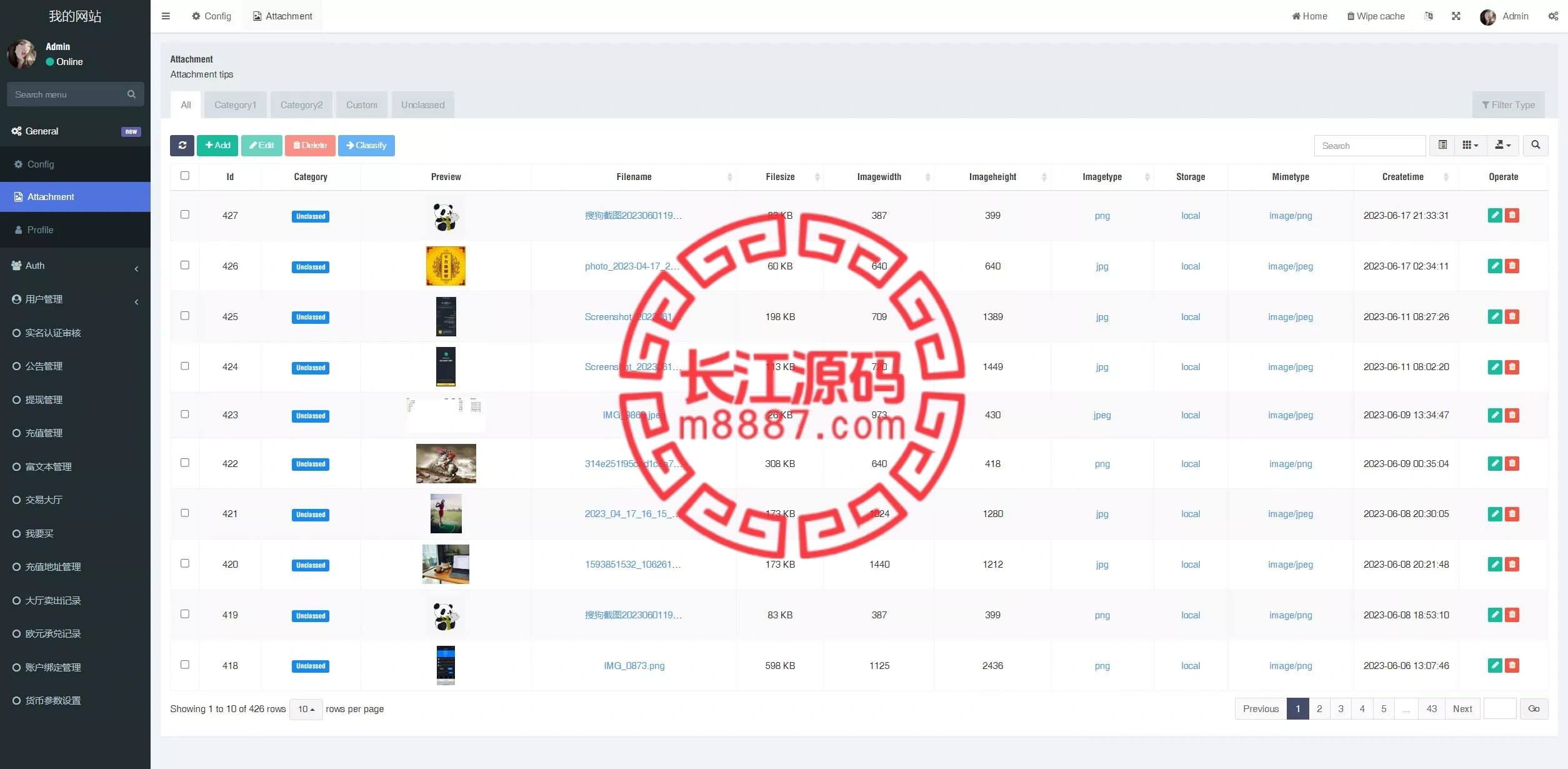Click the Home link in header

[1309, 16]
